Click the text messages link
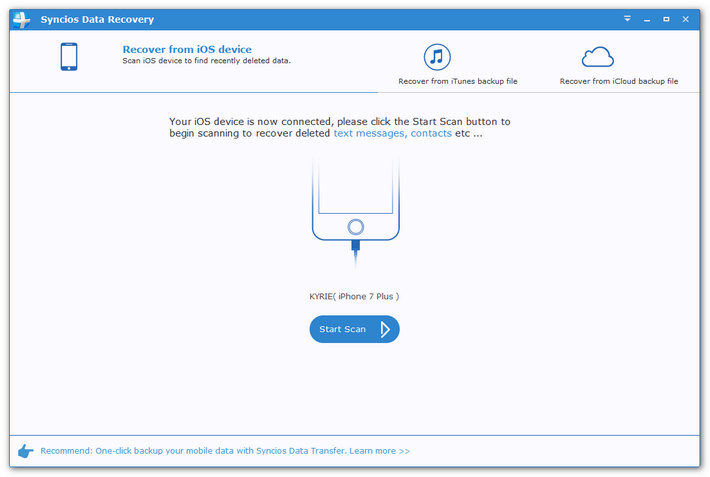Screen dimensions: 710x477 pyautogui.click(x=370, y=133)
